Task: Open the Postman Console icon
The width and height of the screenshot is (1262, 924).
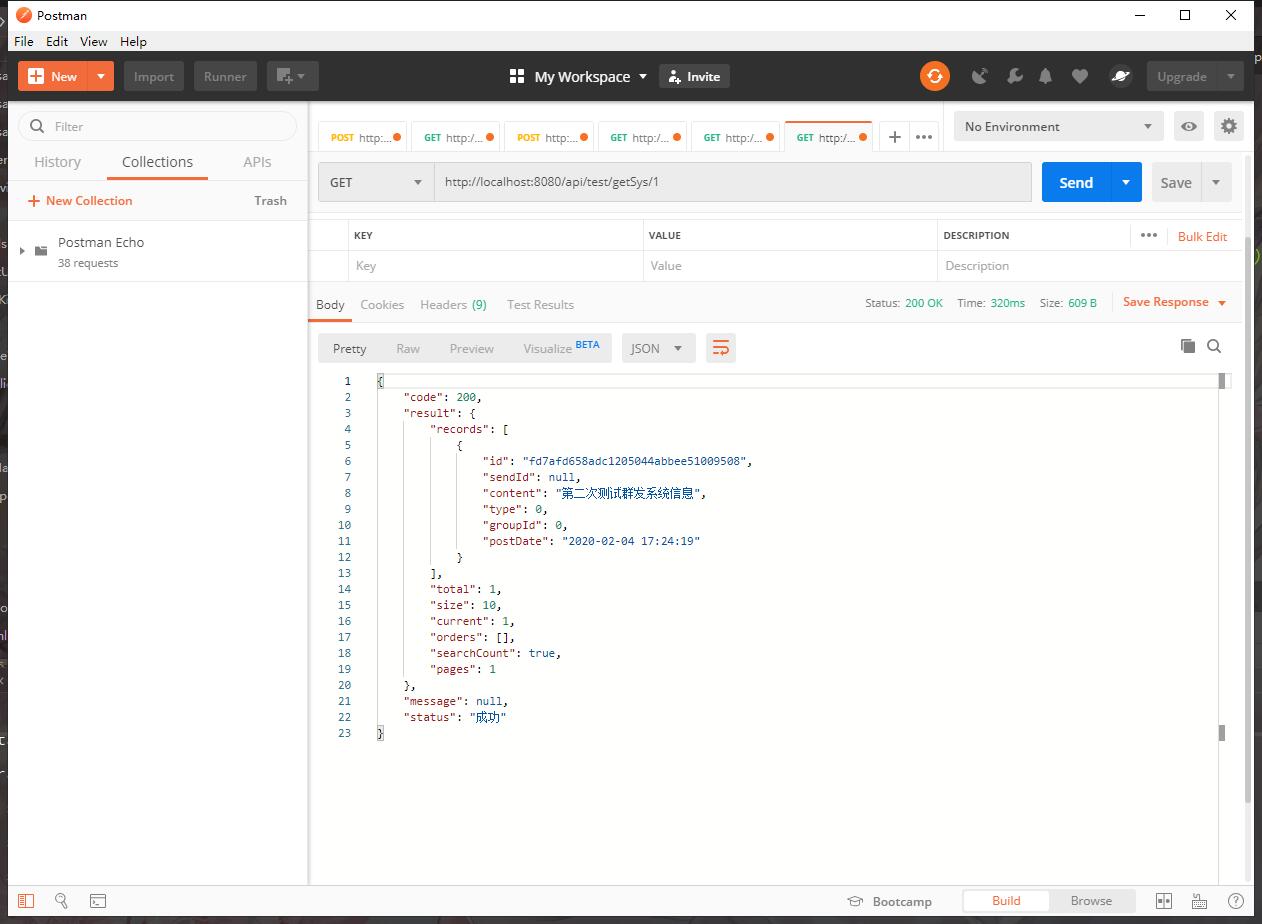Action: 97,900
